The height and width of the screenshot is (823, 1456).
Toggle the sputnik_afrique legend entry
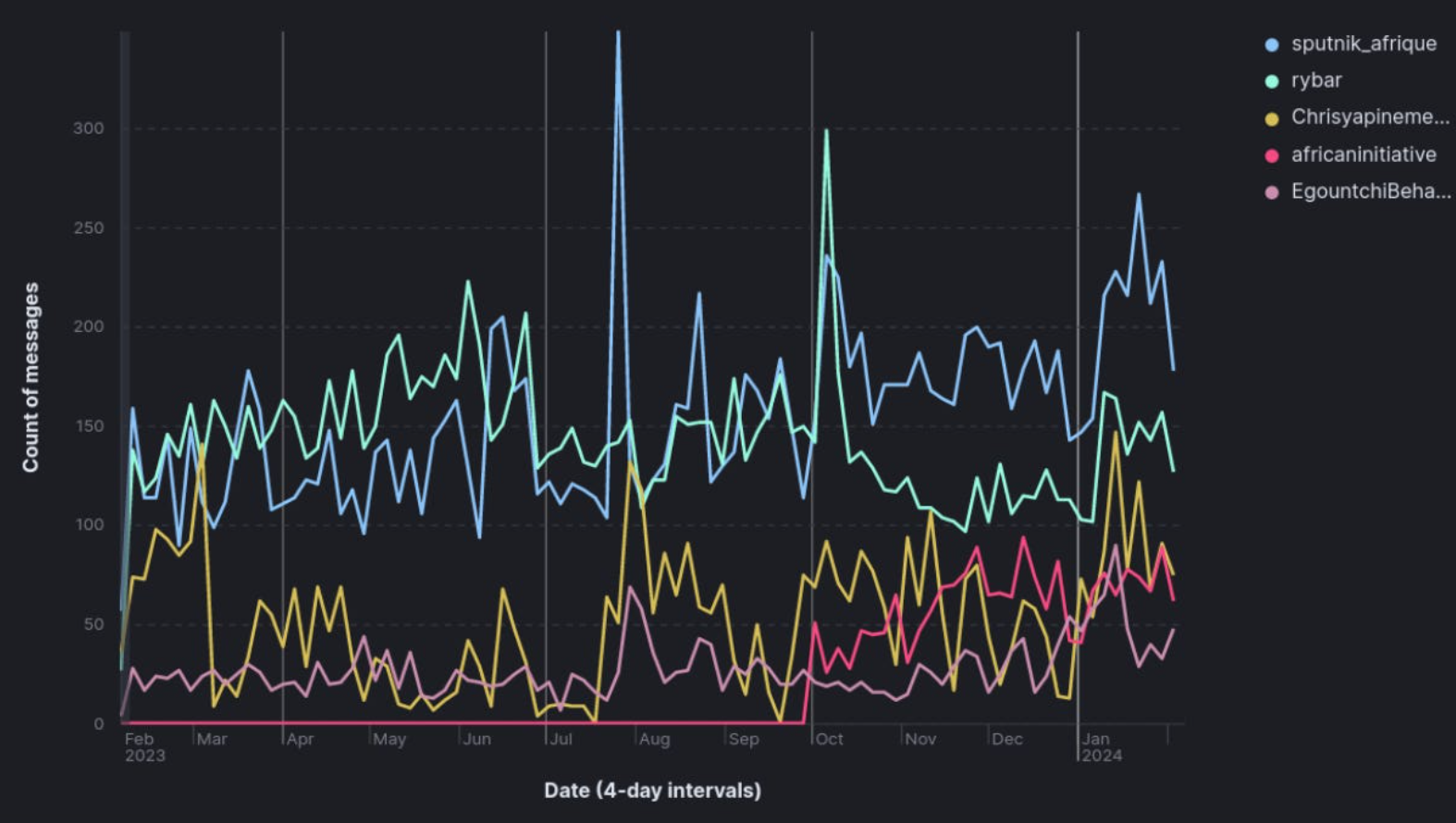[1351, 43]
